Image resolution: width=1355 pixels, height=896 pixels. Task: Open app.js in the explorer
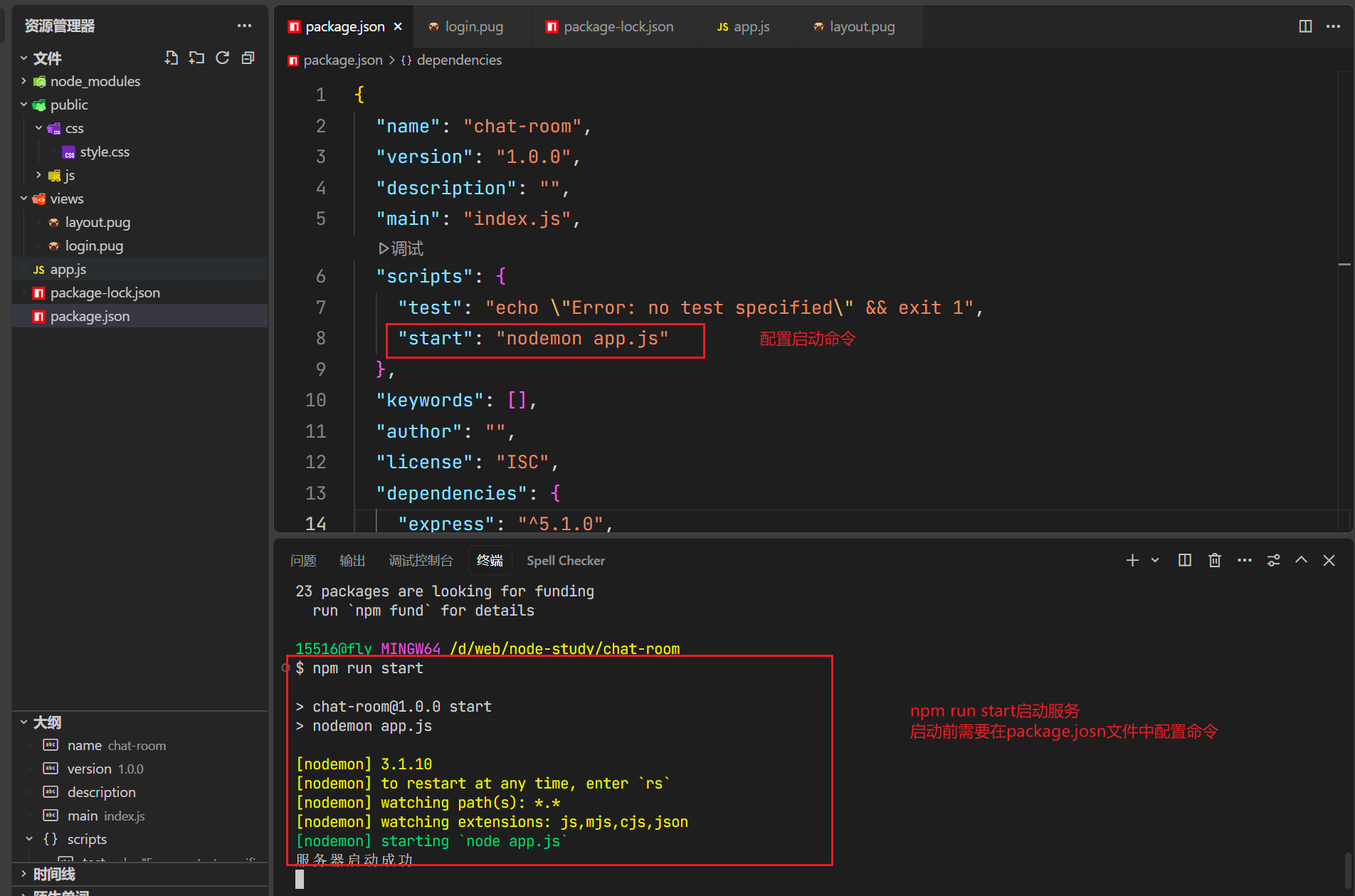[x=139, y=269]
